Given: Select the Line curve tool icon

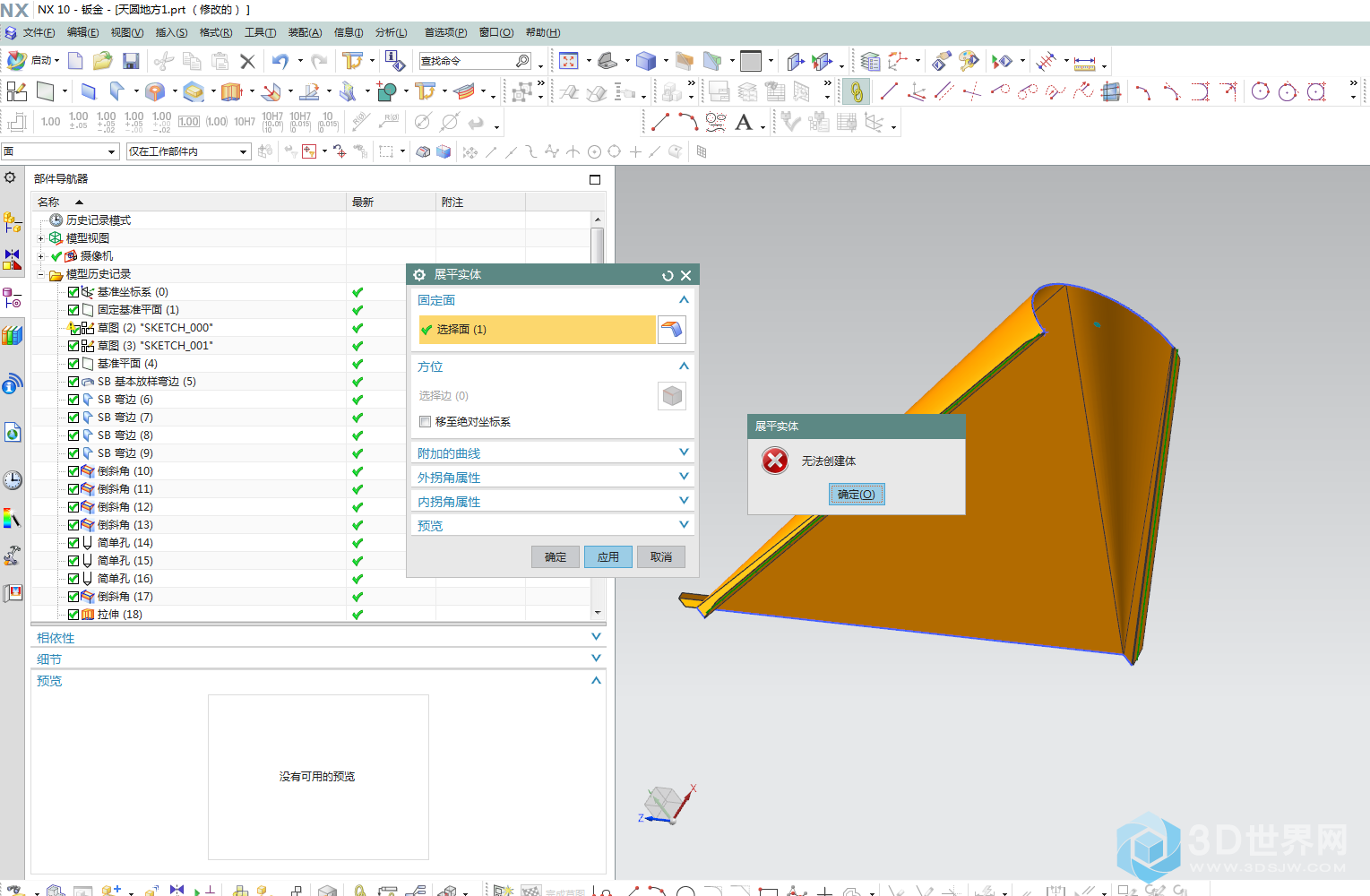Looking at the screenshot, I should 889,91.
